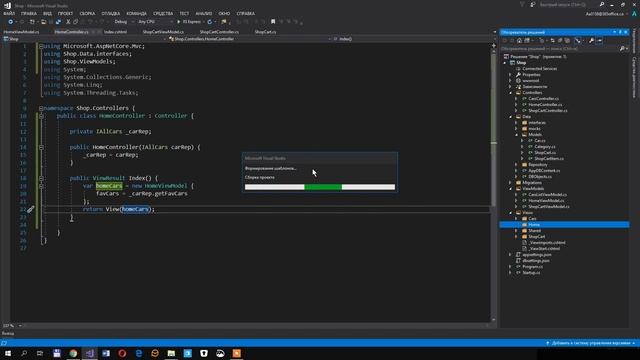
Task: Open the СРЕДСТВА menu
Action: click(163, 13)
